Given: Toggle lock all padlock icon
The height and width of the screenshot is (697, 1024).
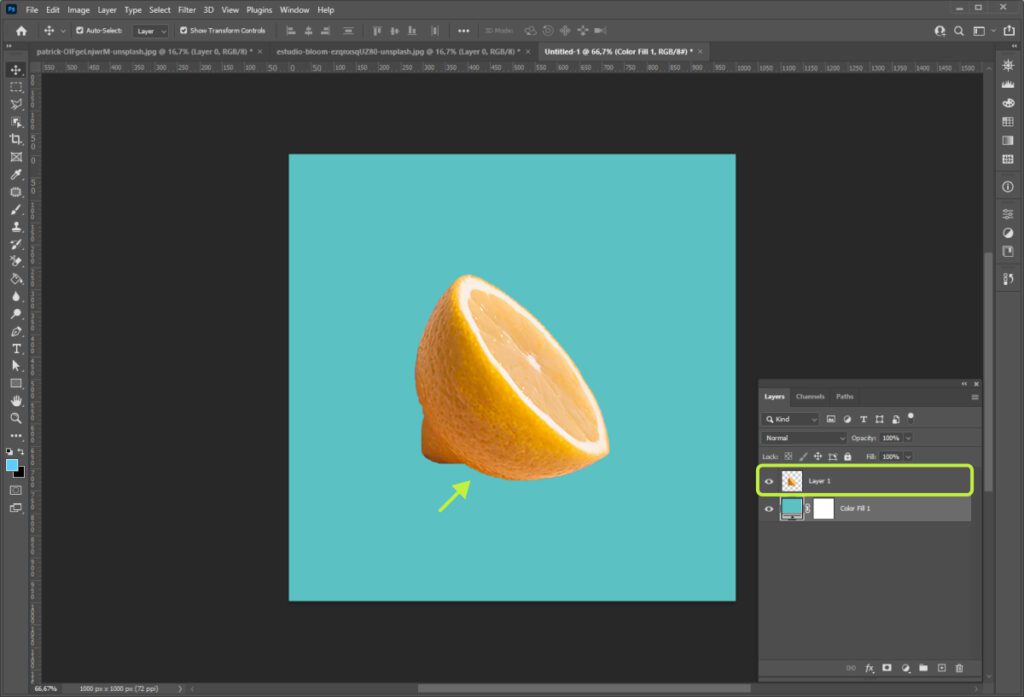Looking at the screenshot, I should point(848,457).
